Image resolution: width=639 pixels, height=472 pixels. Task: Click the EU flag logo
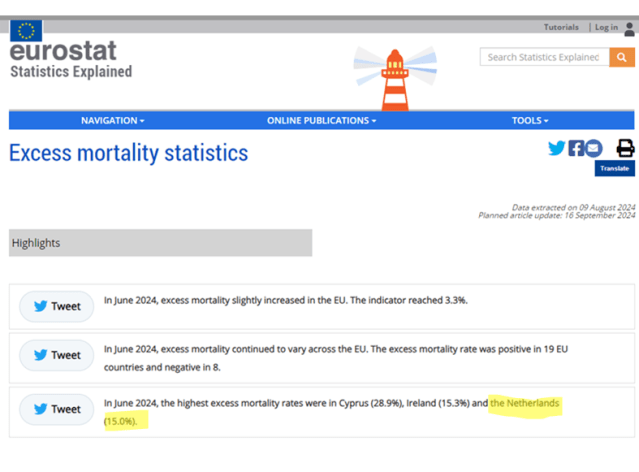26,31
